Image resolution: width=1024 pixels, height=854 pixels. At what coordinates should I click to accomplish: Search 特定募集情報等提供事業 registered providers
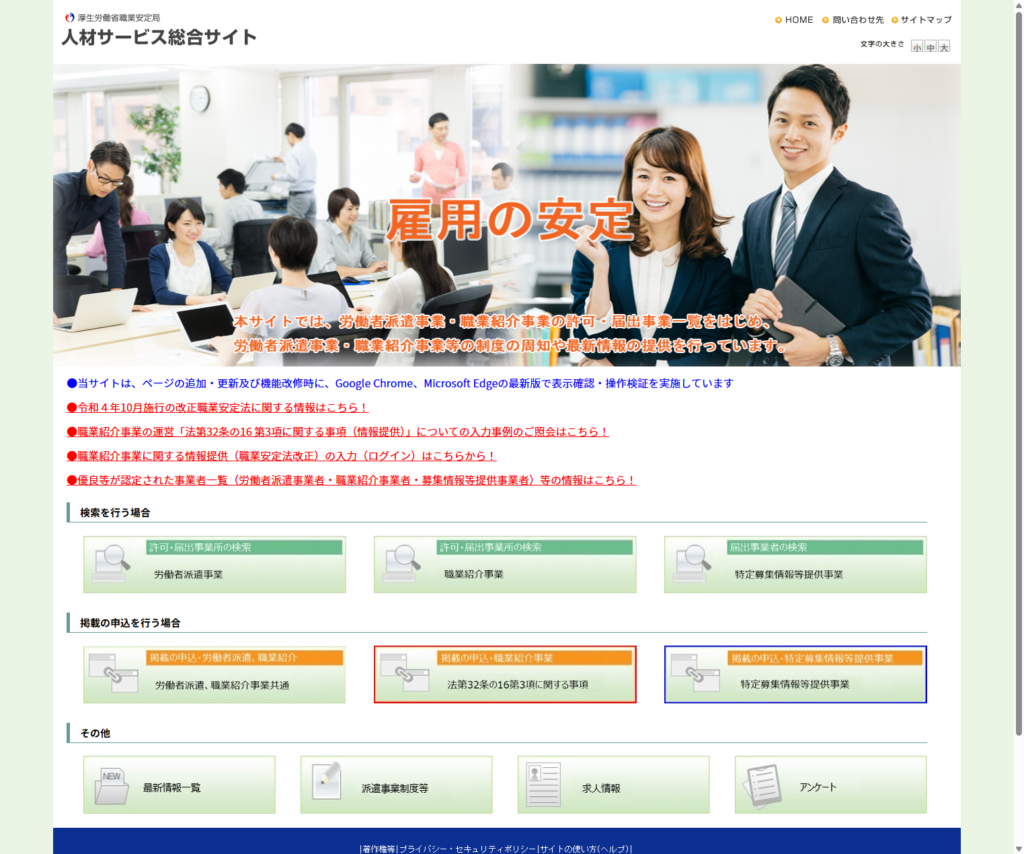click(x=795, y=565)
